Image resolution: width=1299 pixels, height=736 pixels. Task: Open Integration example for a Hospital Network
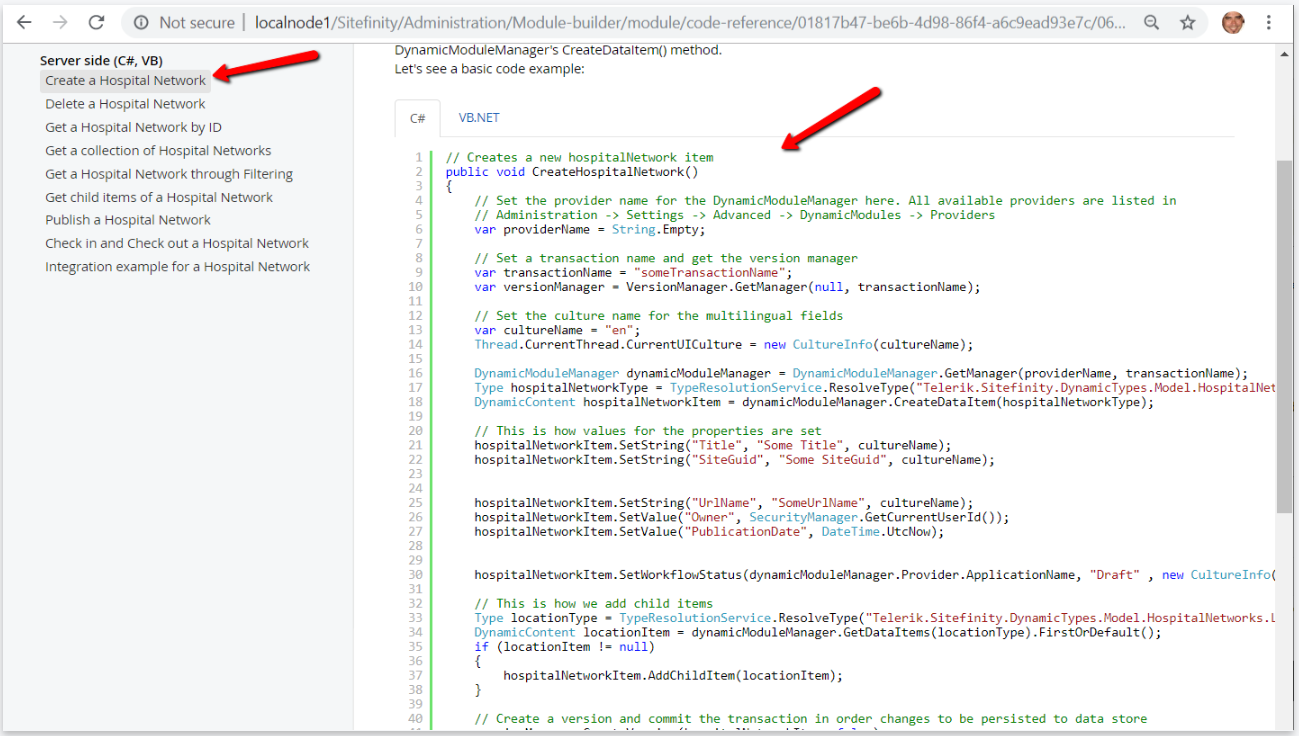(177, 267)
